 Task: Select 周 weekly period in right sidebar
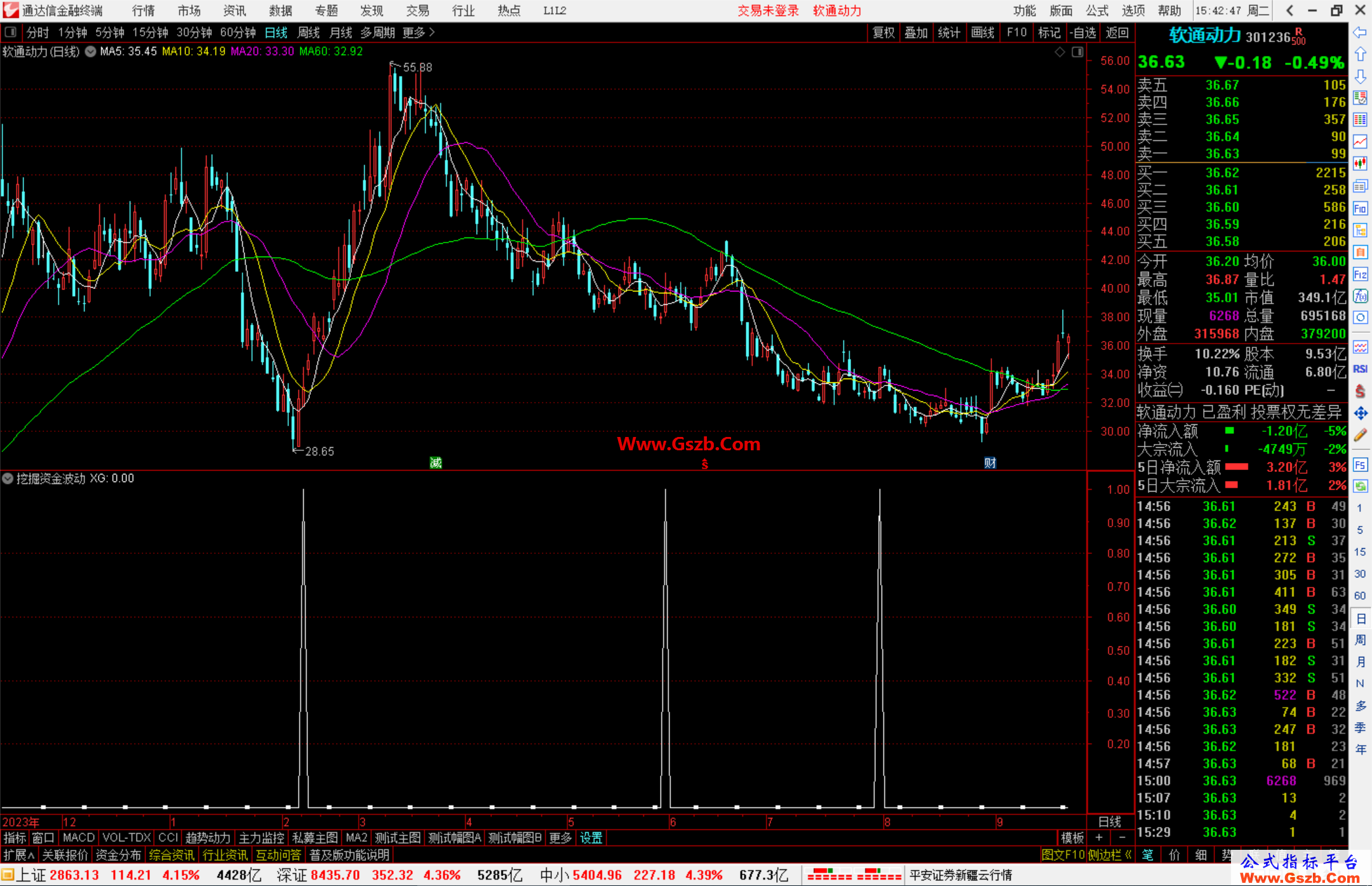[x=1360, y=640]
